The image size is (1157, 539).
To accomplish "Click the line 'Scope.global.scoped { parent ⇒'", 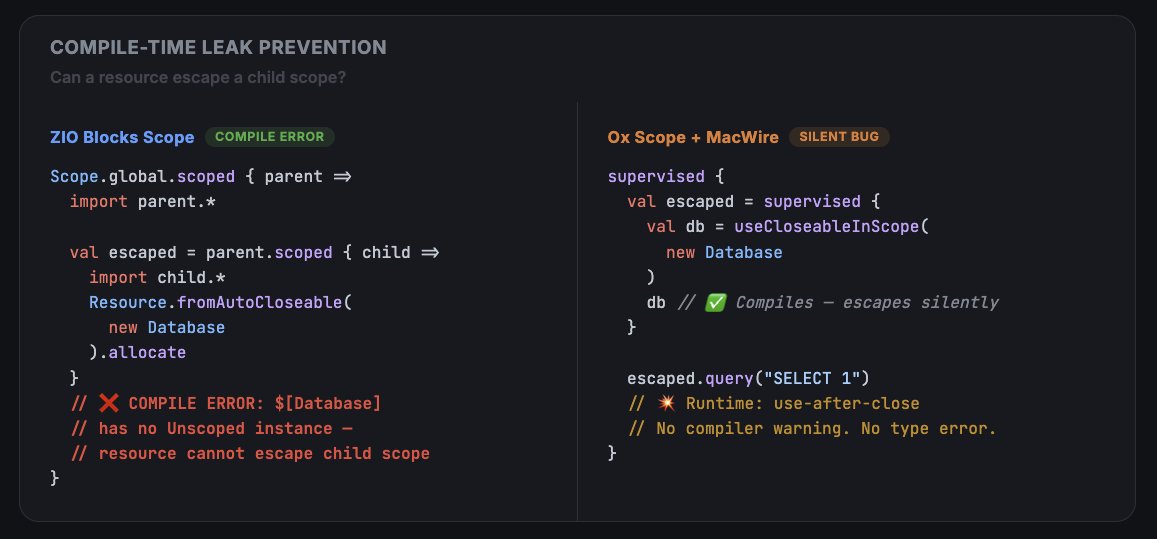I will pos(201,177).
